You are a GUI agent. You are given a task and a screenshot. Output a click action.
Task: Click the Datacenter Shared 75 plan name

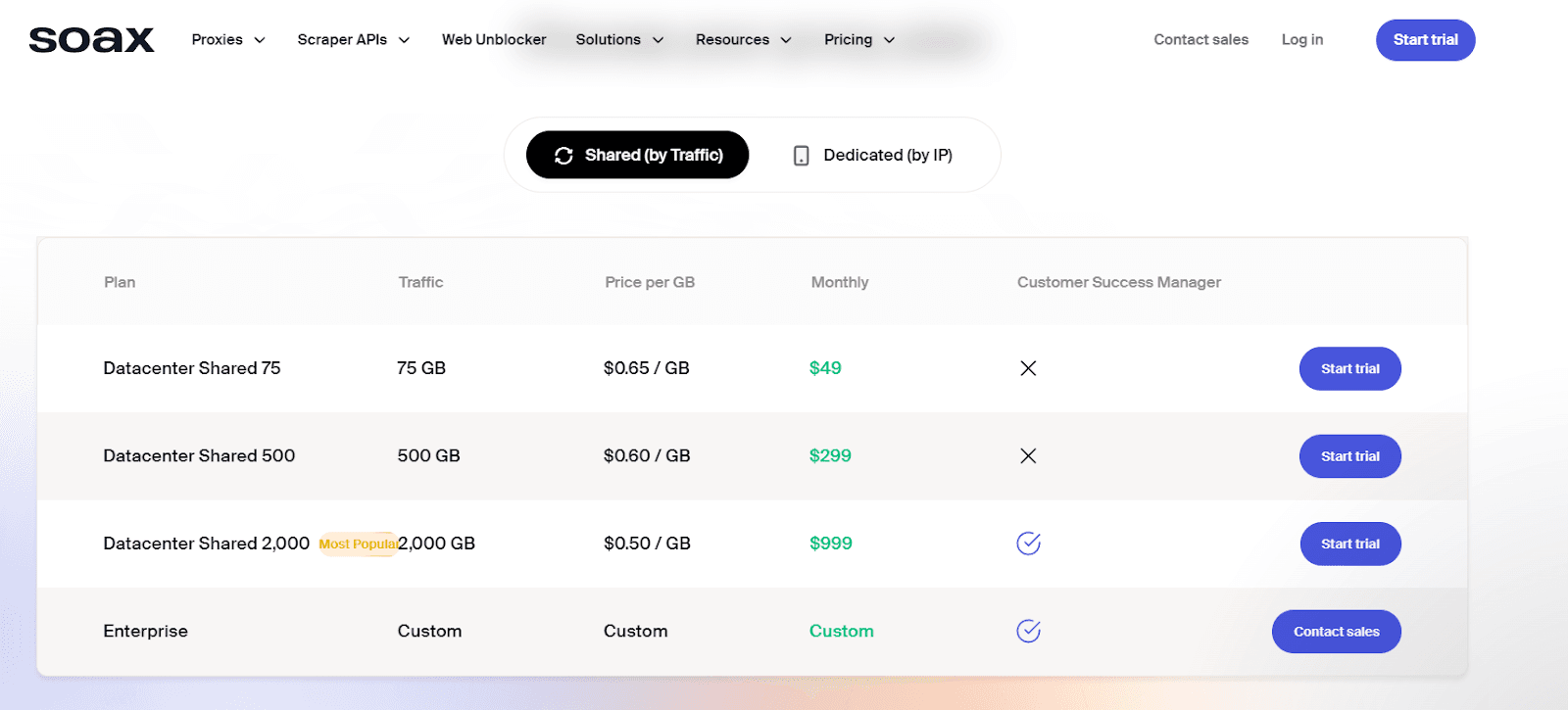192,368
